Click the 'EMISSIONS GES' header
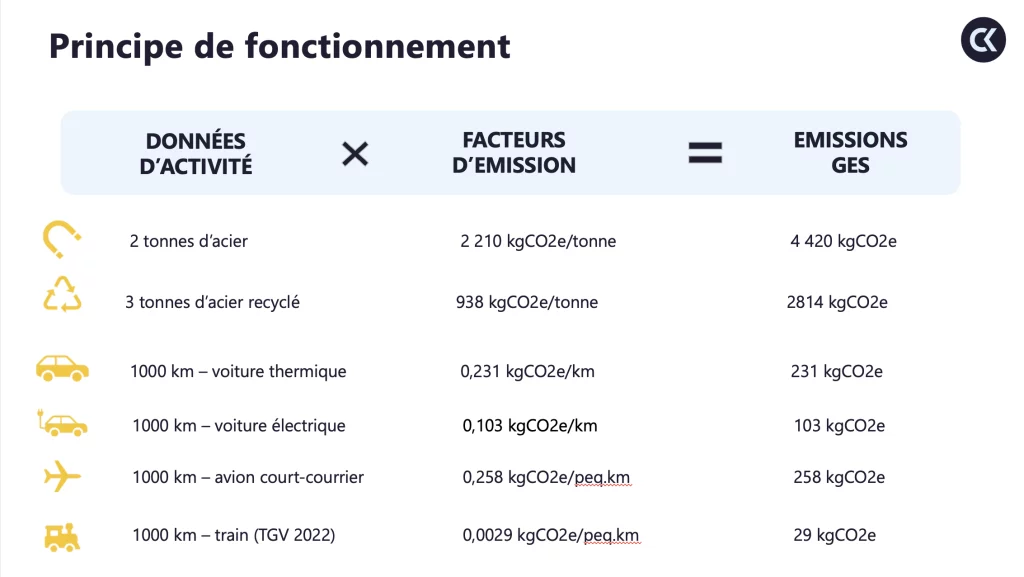This screenshot has height=577, width=1024. coord(850,153)
